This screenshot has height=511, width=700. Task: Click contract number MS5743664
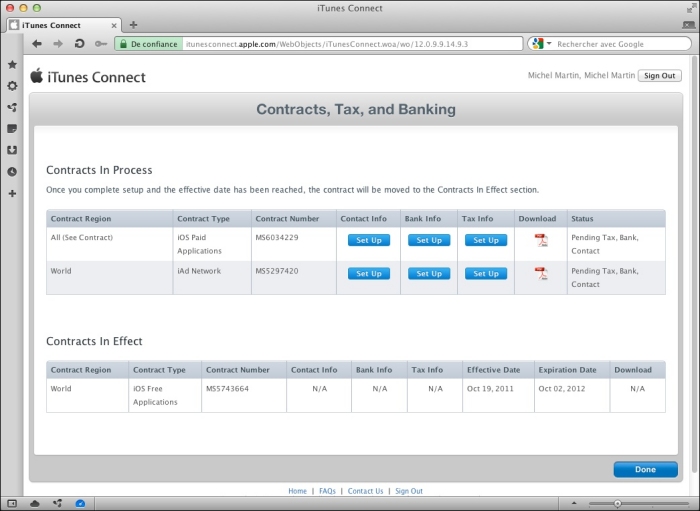(x=227, y=389)
